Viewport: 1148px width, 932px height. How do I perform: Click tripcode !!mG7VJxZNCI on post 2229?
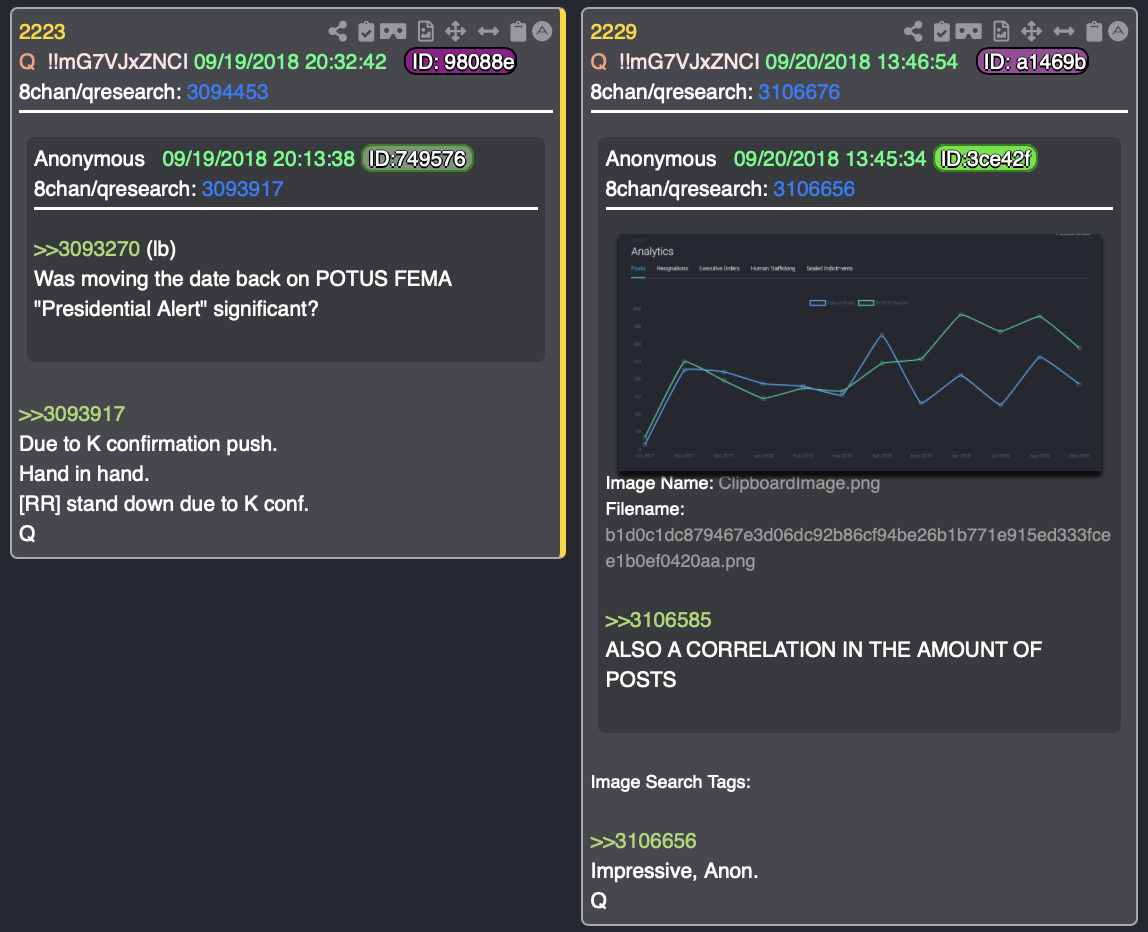[x=689, y=61]
